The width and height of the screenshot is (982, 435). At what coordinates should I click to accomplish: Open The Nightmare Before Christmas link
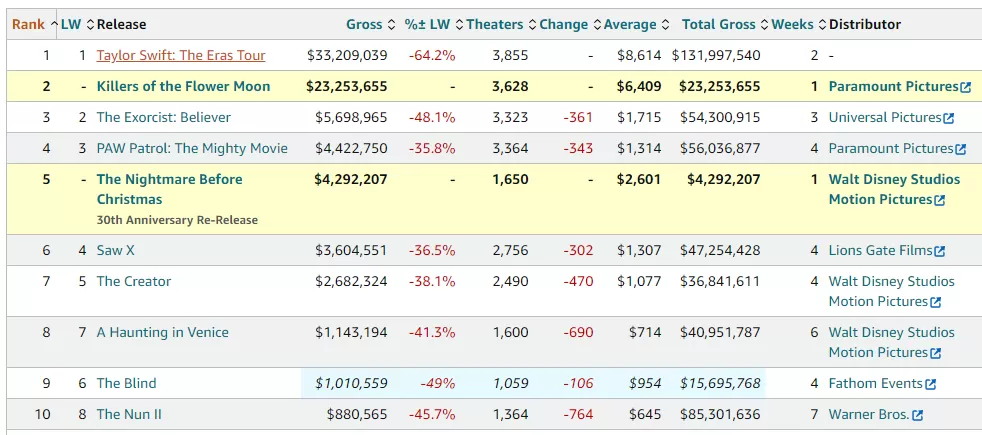169,190
